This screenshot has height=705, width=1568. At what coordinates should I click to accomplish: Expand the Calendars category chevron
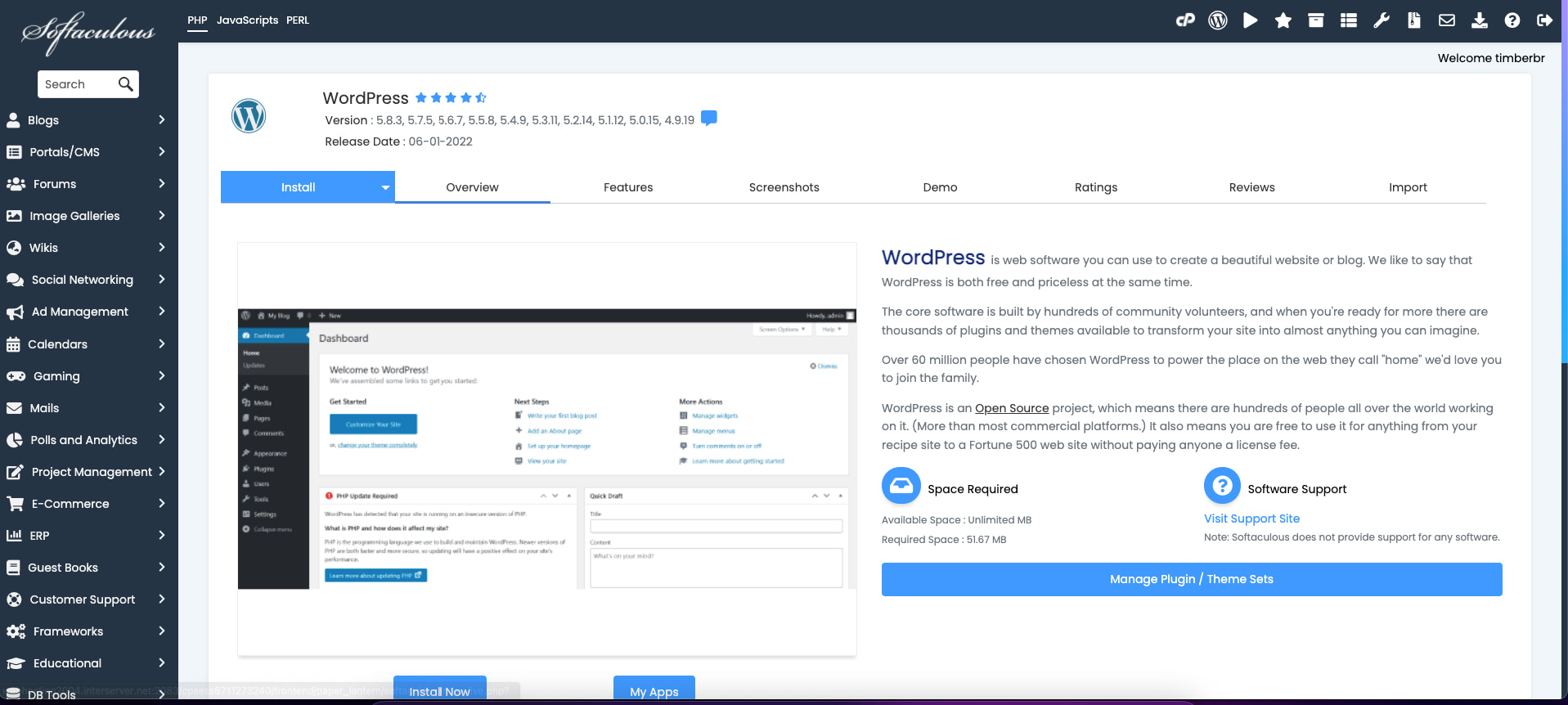(162, 344)
